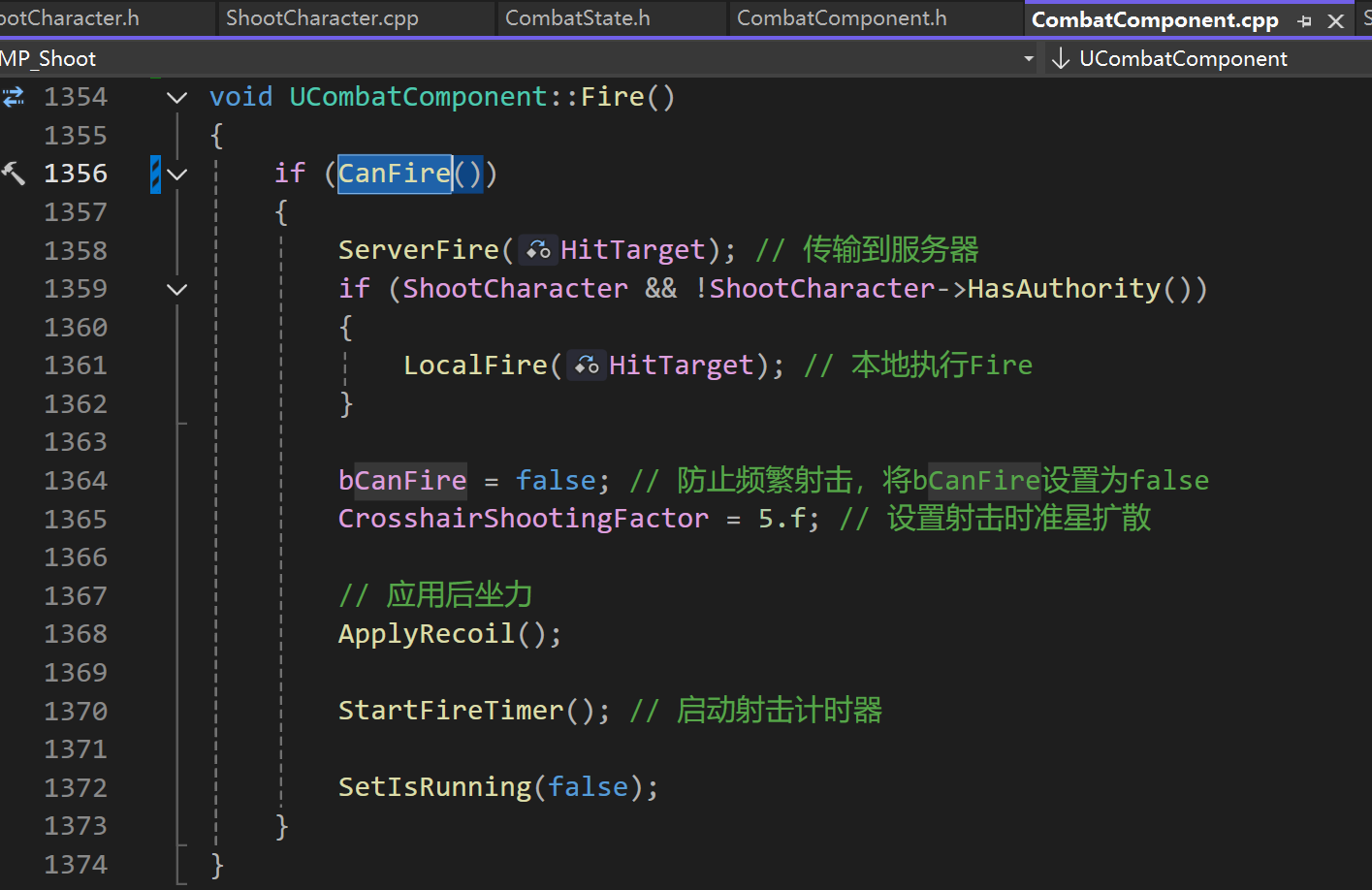The height and width of the screenshot is (890, 1372).
Task: Switch to the CombatComponent.h tab
Action: [842, 18]
